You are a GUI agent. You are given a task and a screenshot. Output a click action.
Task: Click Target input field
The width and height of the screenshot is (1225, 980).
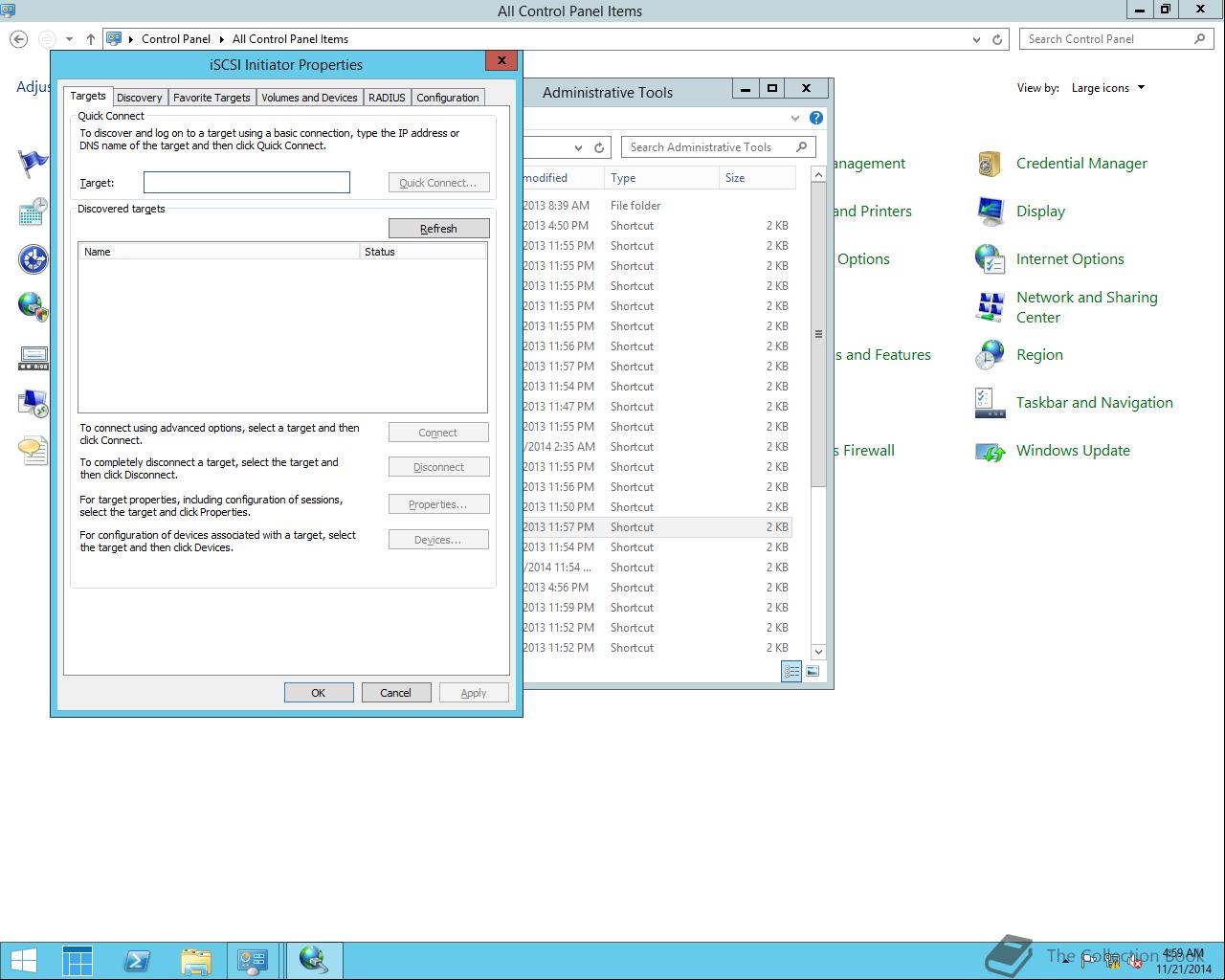(x=247, y=182)
